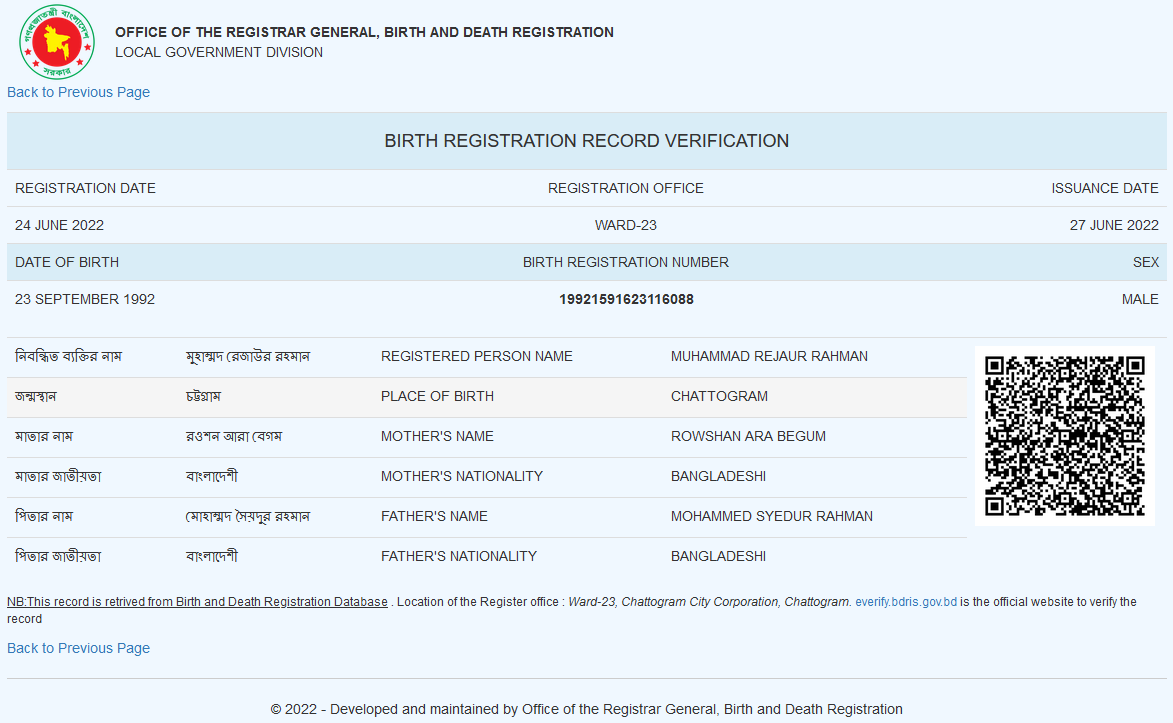The image size is (1173, 723).
Task: Click the date of birth 23 SEPTEMBER 1992
Action: coord(85,299)
